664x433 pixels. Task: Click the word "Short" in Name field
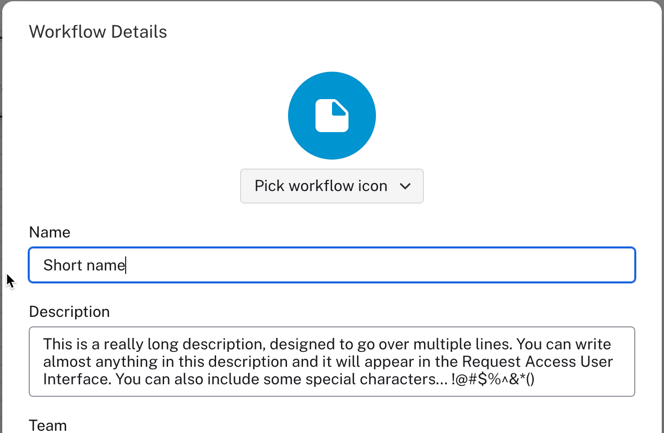pyautogui.click(x=62, y=265)
